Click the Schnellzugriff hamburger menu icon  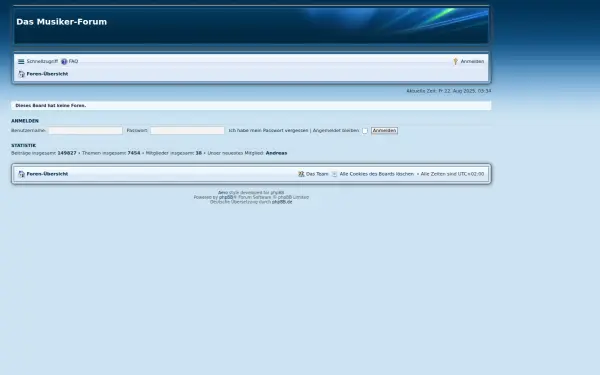(x=21, y=62)
